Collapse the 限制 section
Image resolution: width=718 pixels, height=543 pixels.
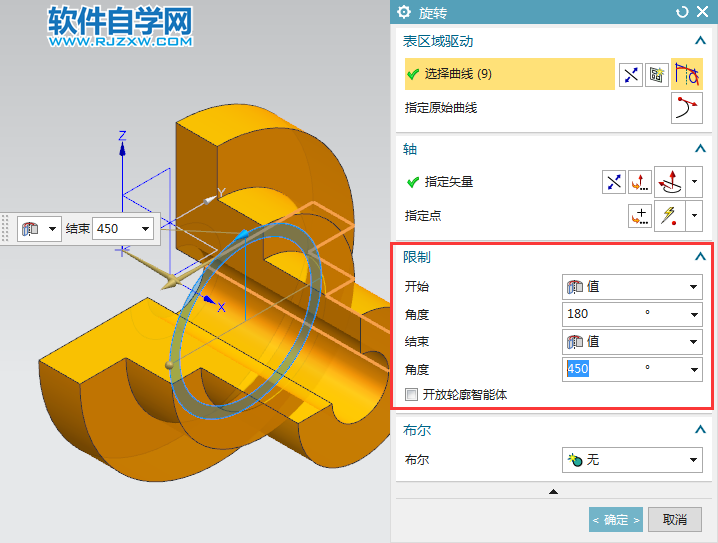point(700,256)
